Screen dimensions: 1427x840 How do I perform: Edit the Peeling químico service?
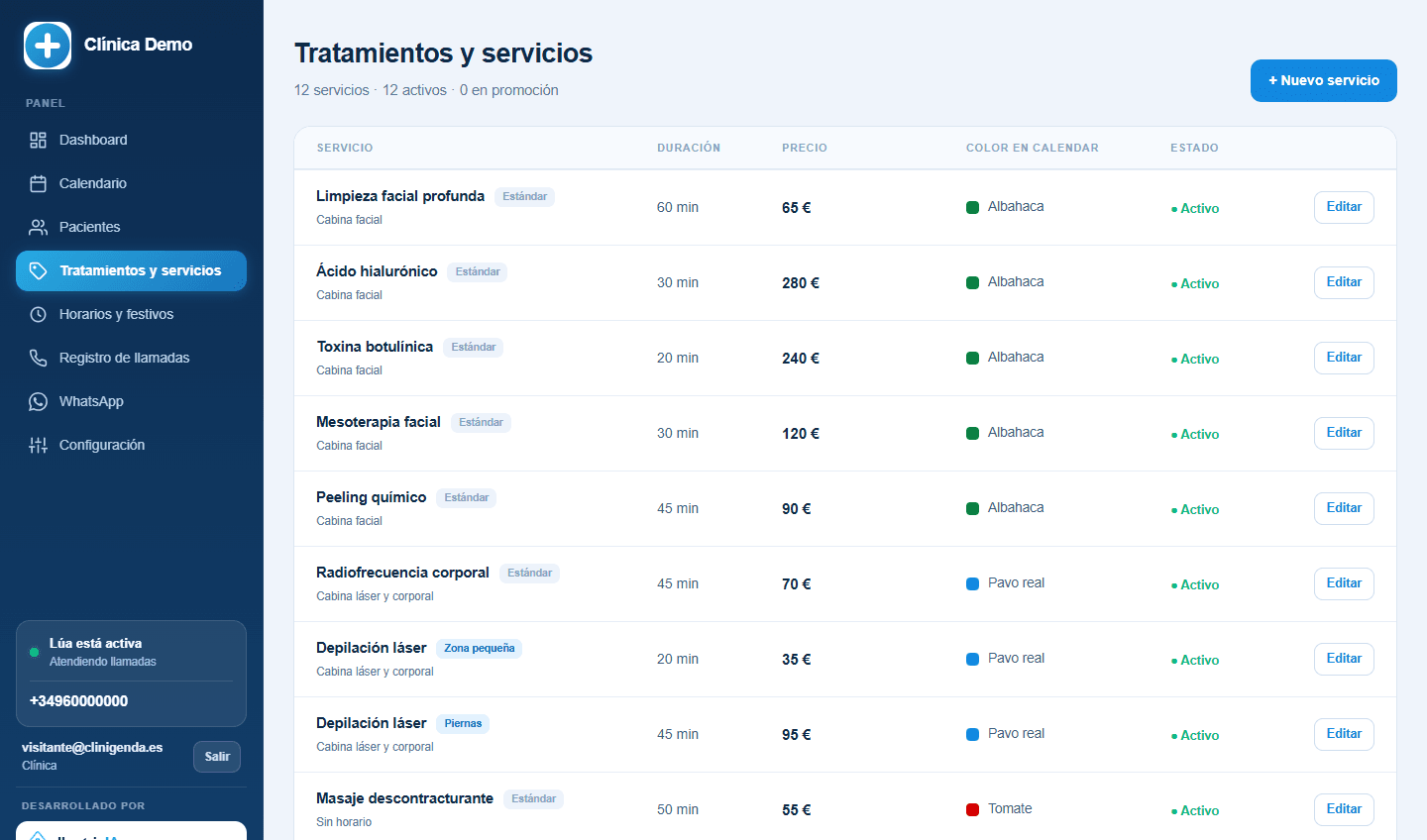(1344, 508)
